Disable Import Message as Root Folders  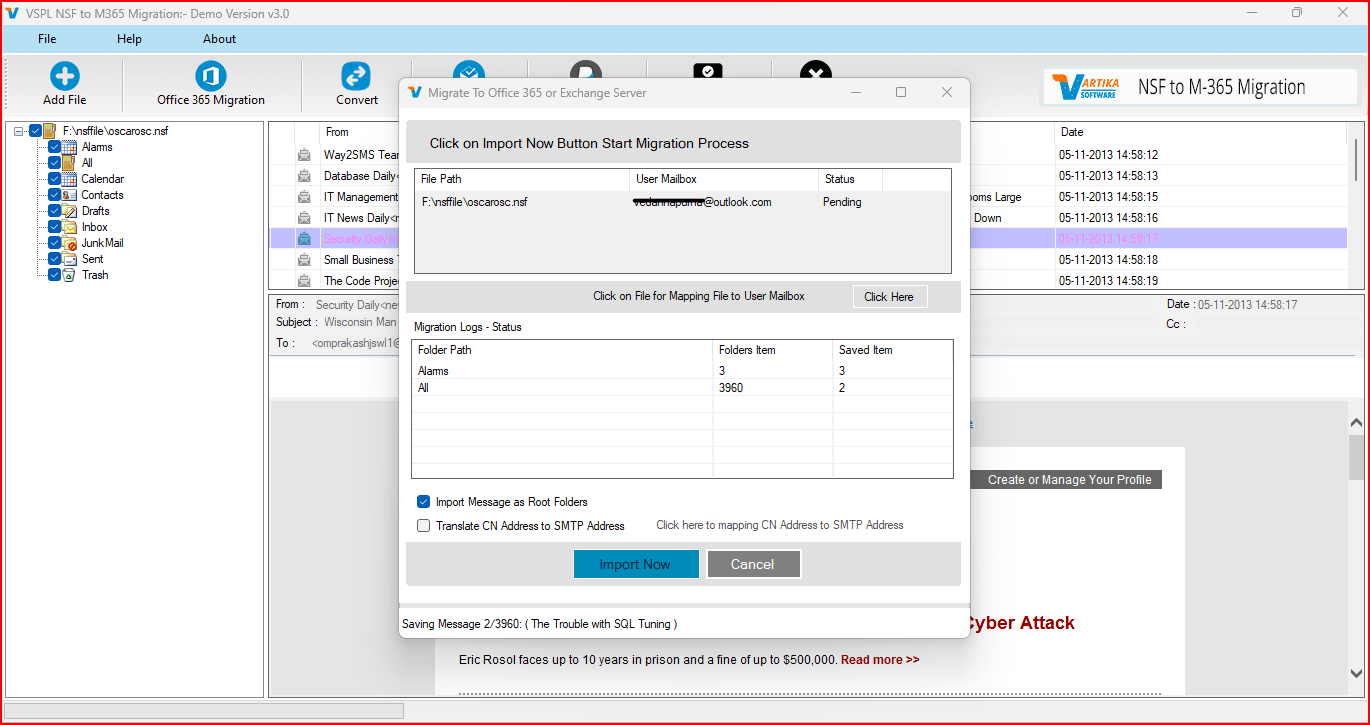coord(424,502)
